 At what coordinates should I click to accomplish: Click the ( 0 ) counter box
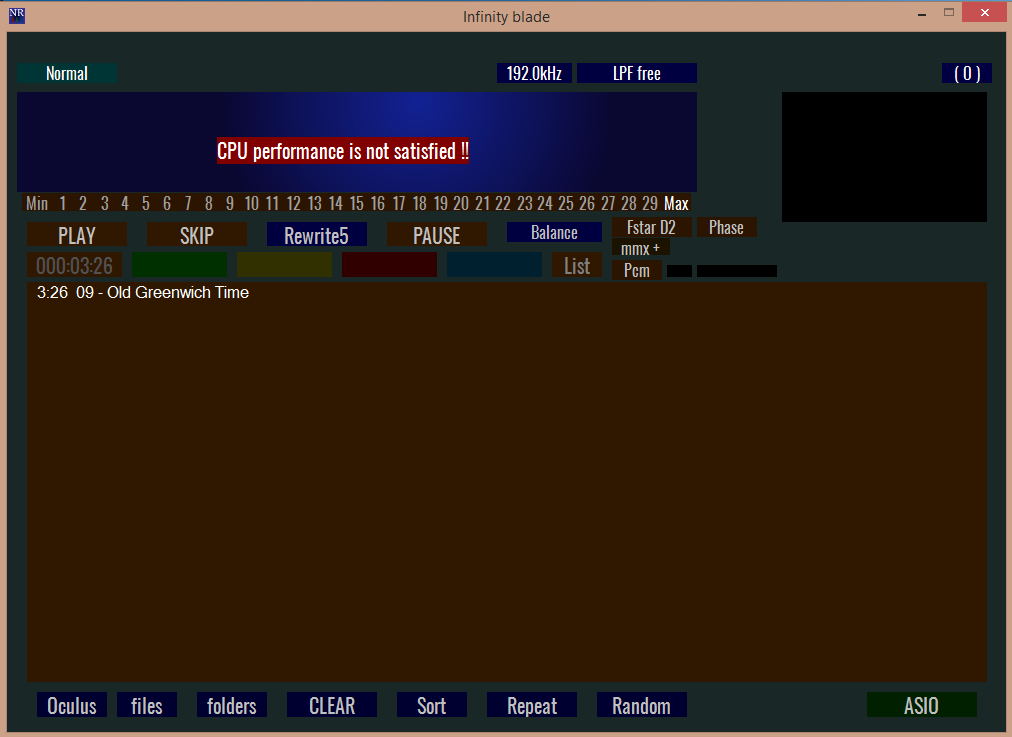coord(967,73)
